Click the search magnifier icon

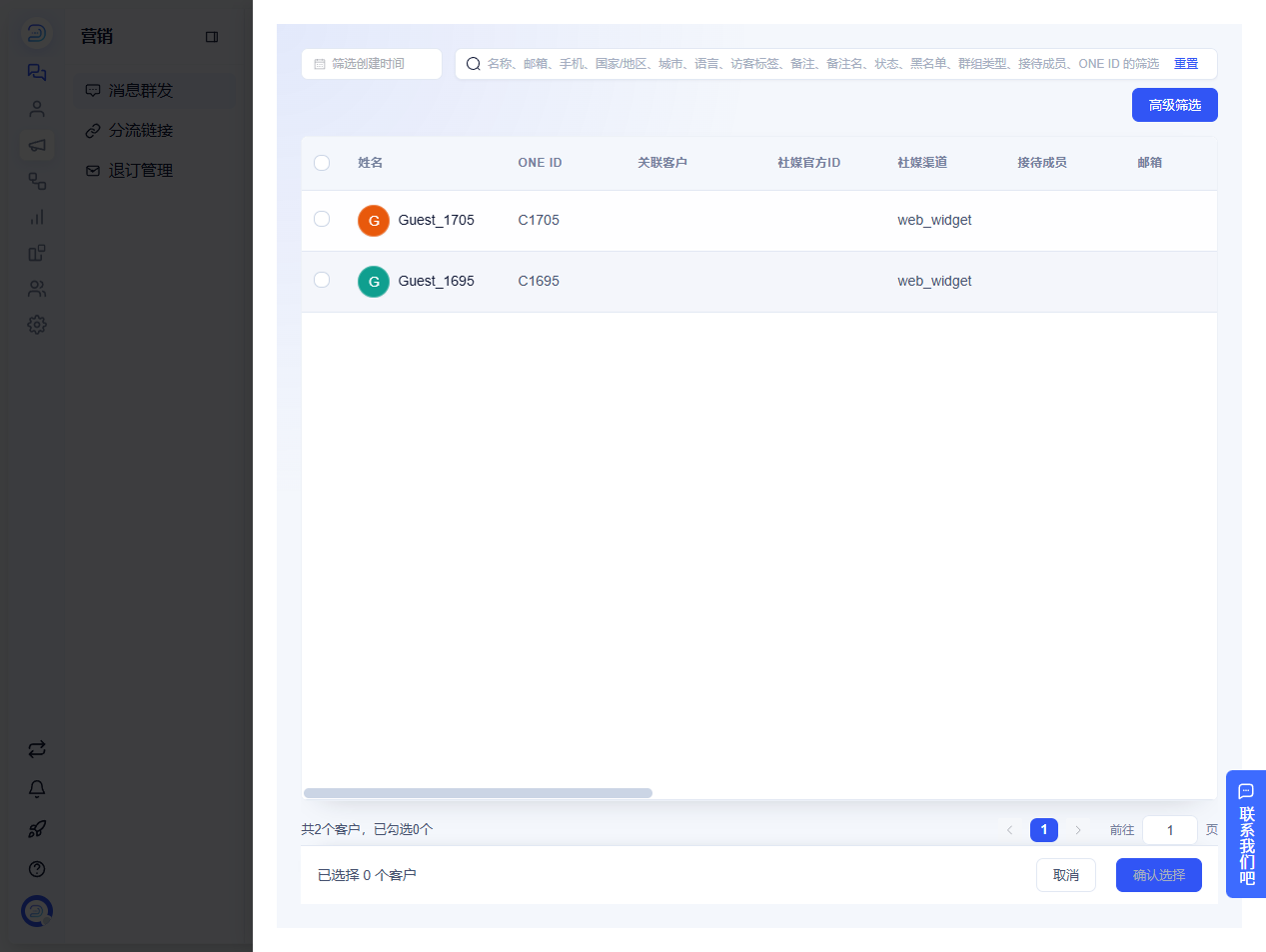click(x=474, y=64)
